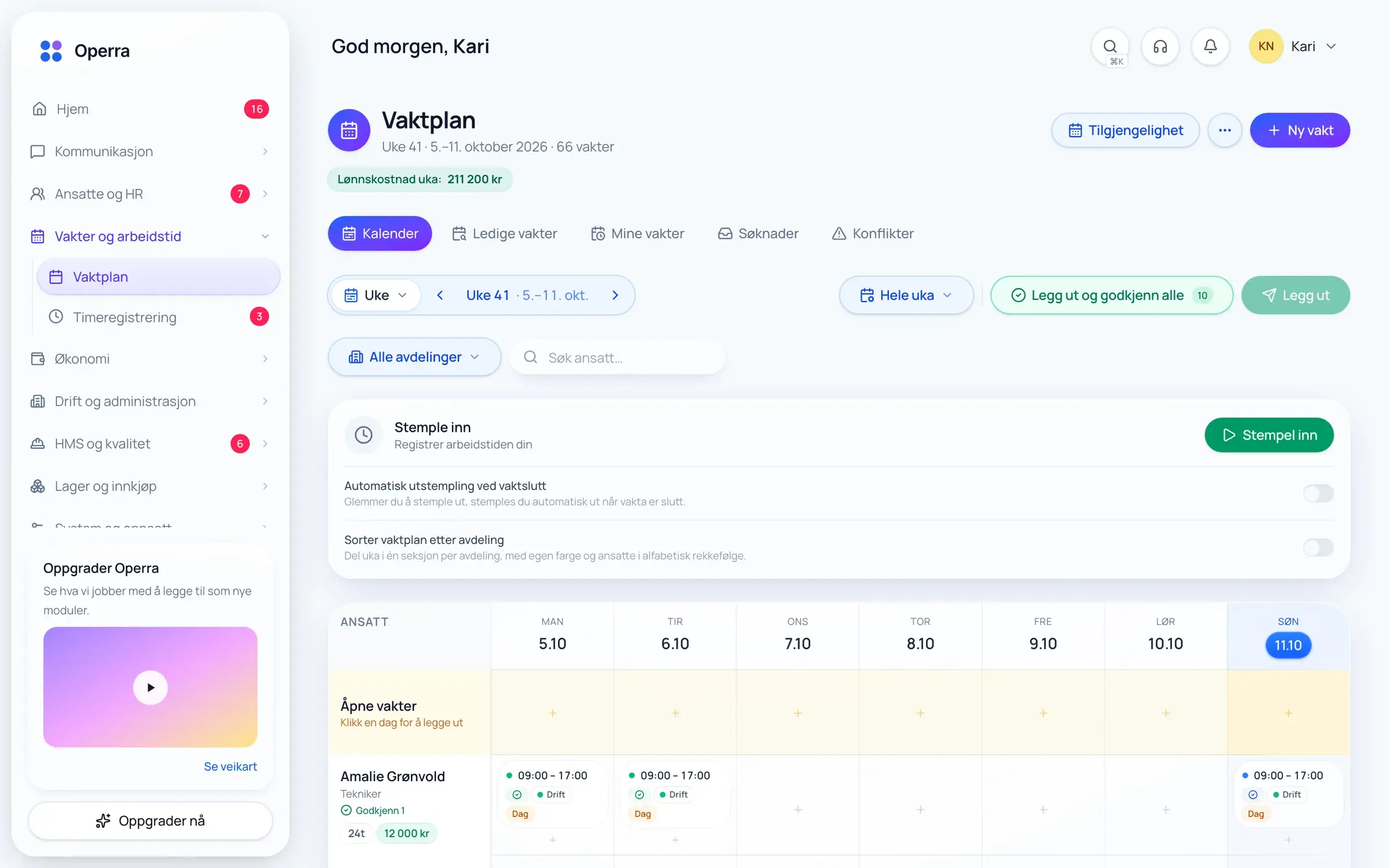Click the Vaktplan calendar header icon
The height and width of the screenshot is (868, 1389).
coord(349,130)
